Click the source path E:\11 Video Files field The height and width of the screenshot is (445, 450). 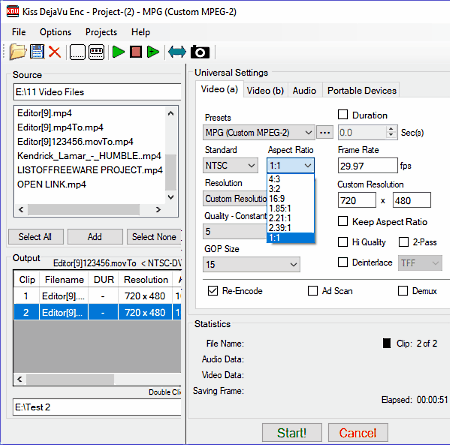point(97,92)
